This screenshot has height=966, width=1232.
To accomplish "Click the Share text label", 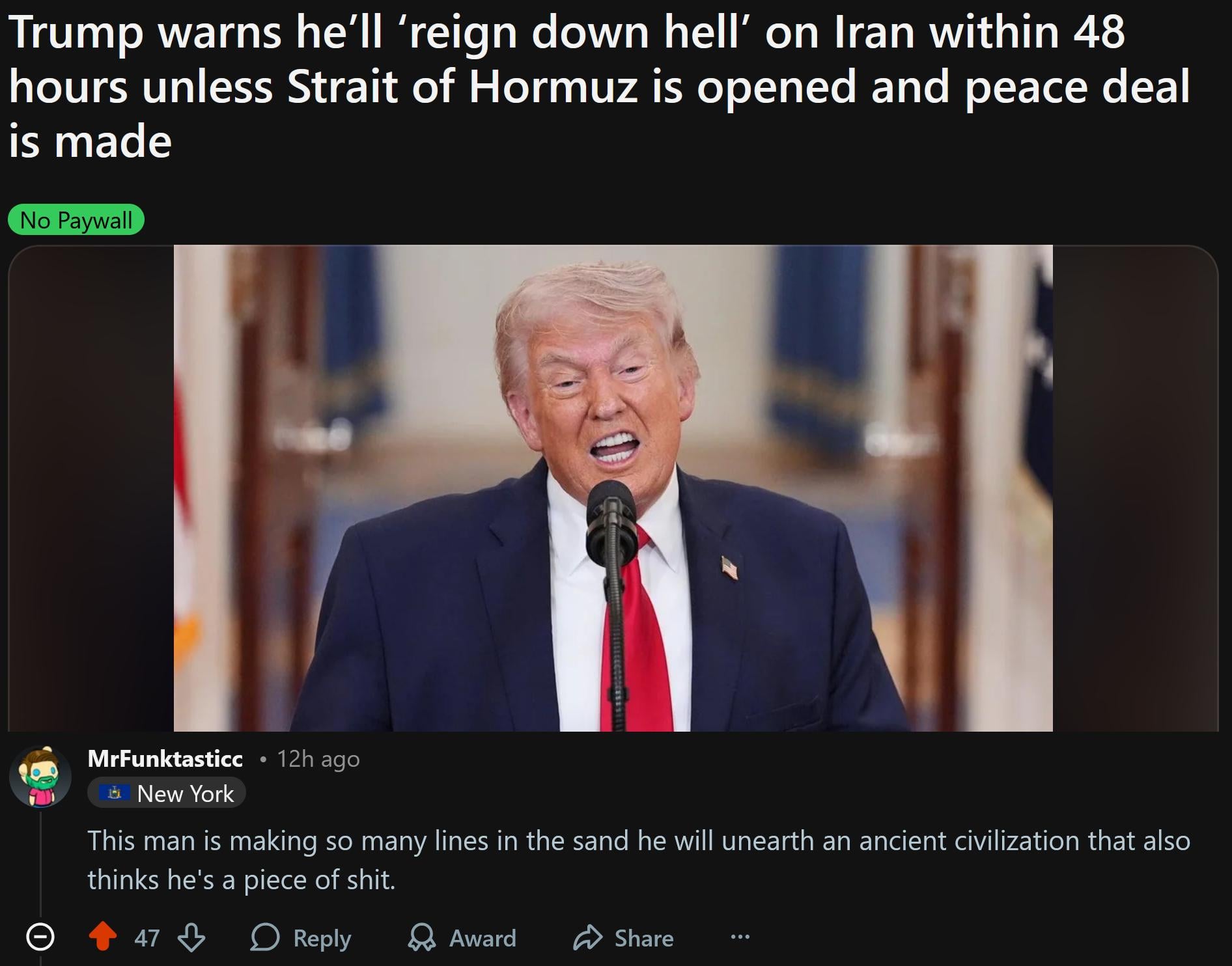I will click(644, 938).
